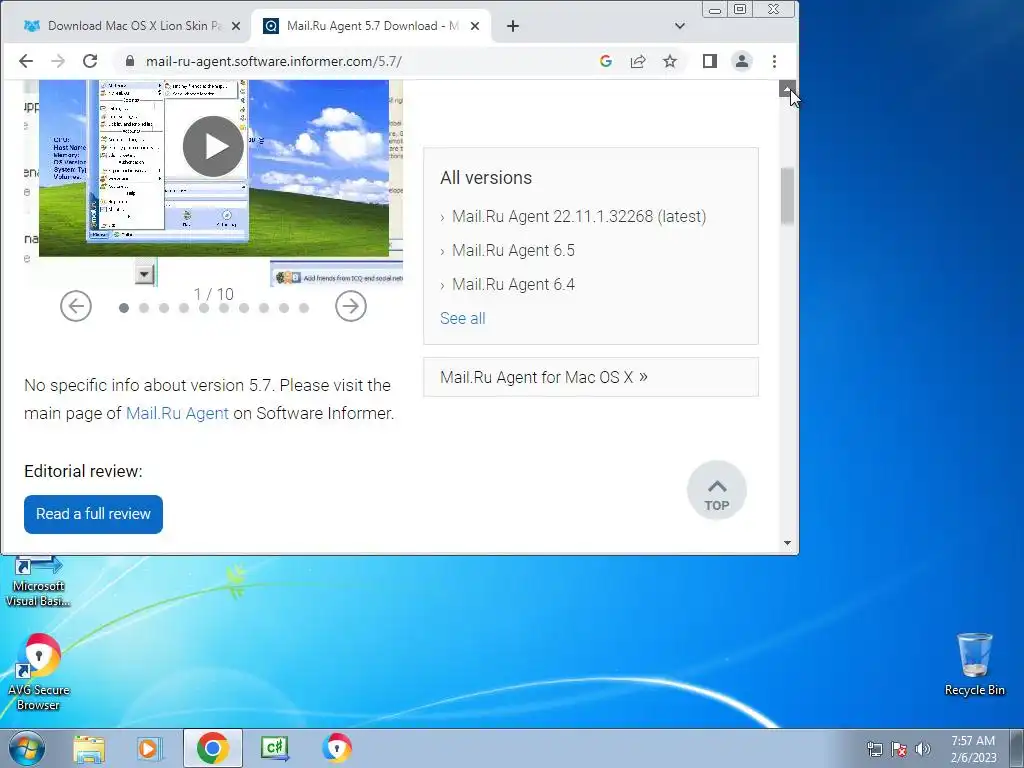This screenshot has width=1024, height=768.
Task: Click the Read a full review button
Action: point(93,515)
